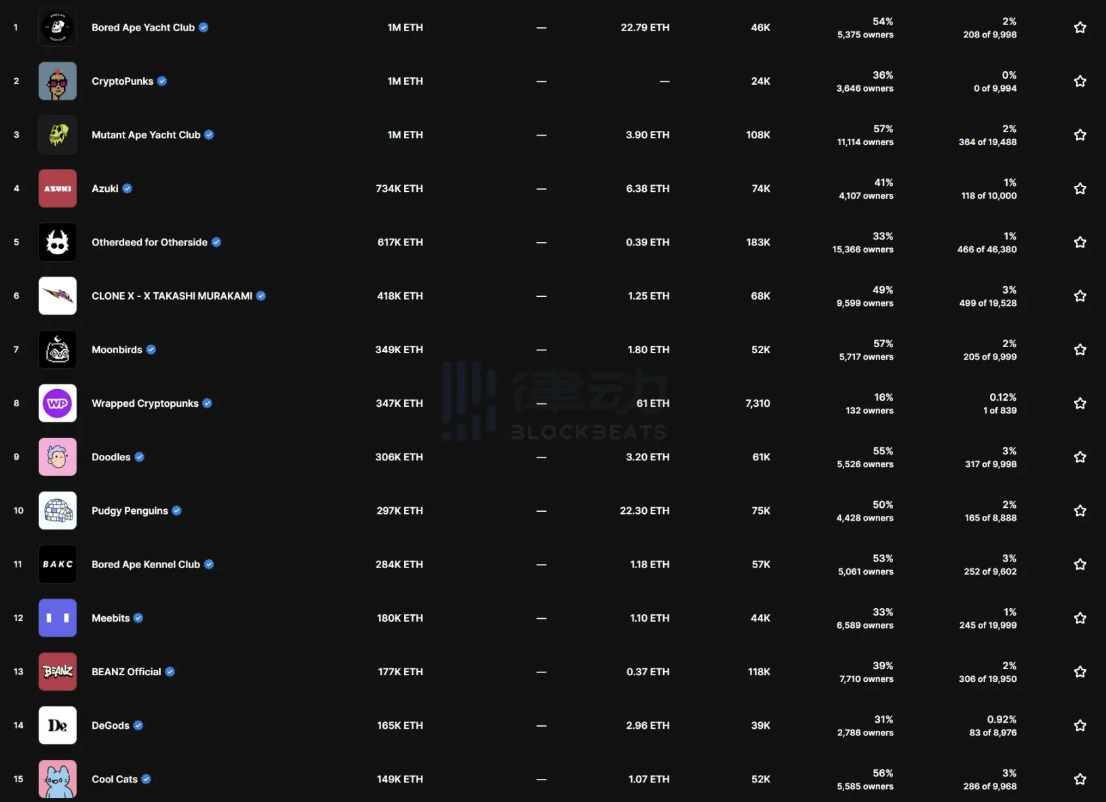Click the Mutant Ape Yacht Club skull logo

57,135
